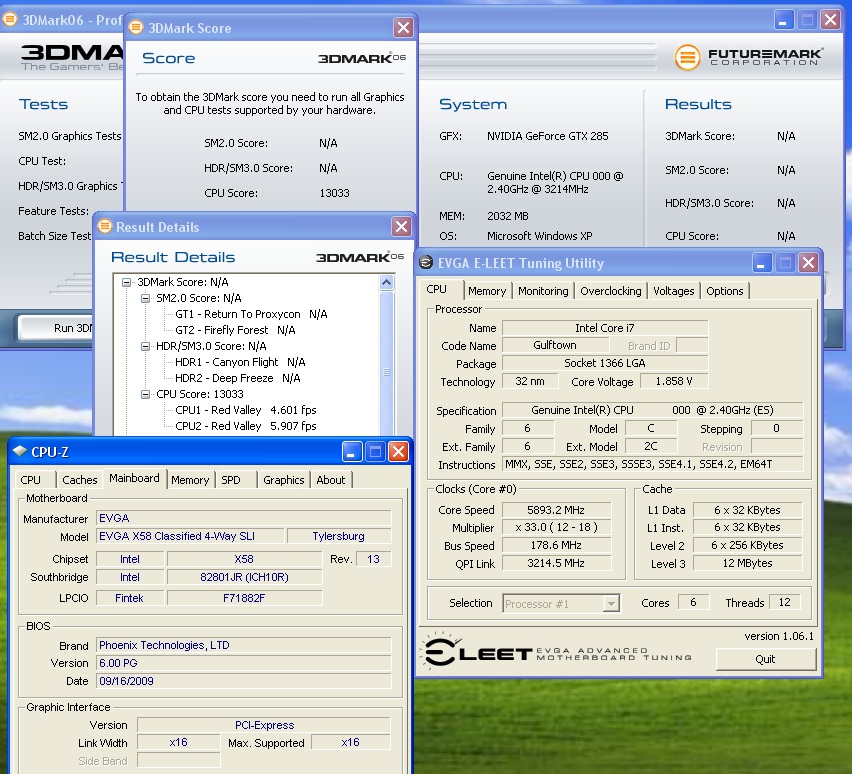
Task: Open the Memory tab in E-LEET
Action: (x=487, y=291)
